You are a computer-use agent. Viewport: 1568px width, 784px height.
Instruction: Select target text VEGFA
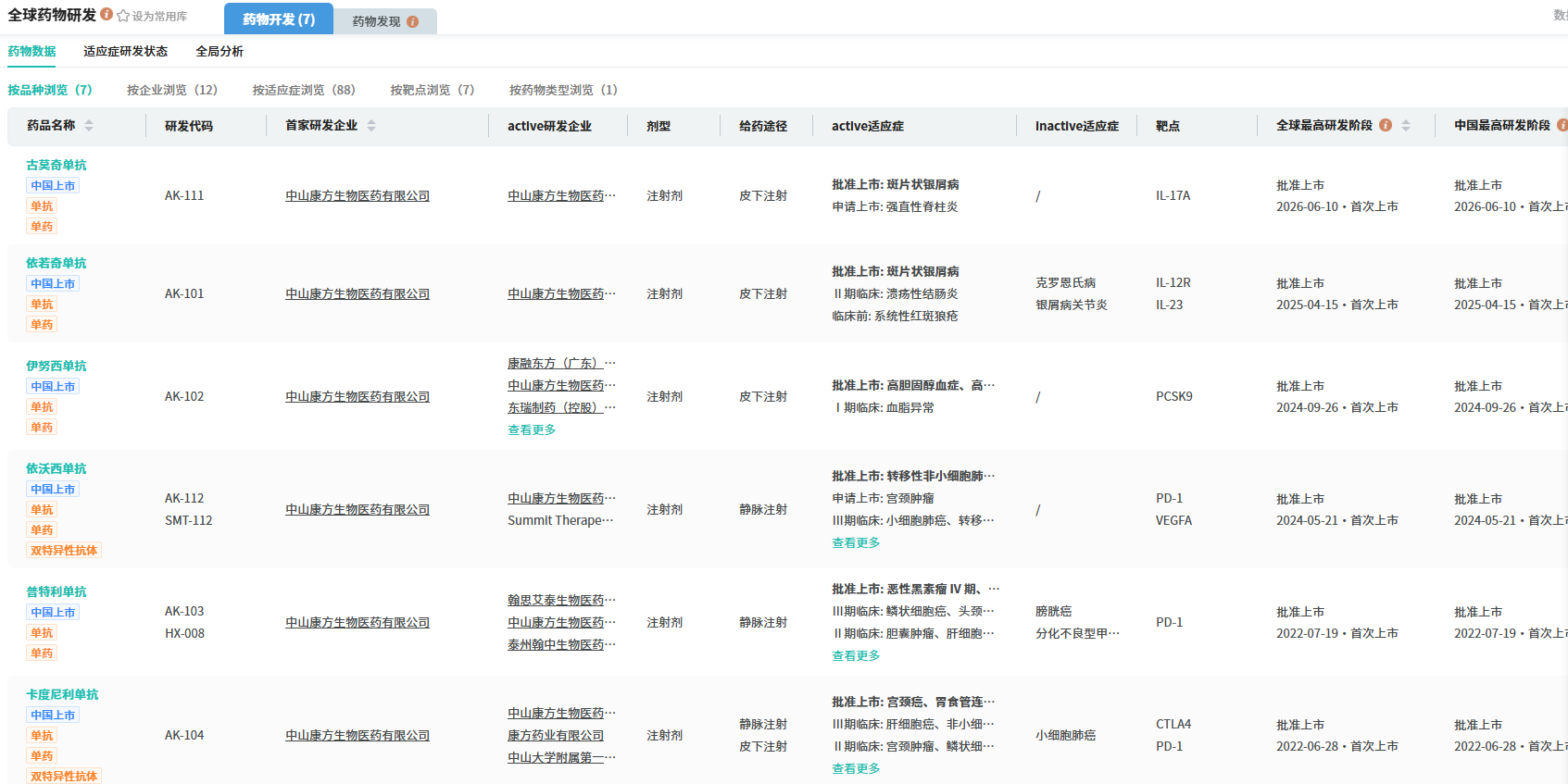tap(1173, 520)
